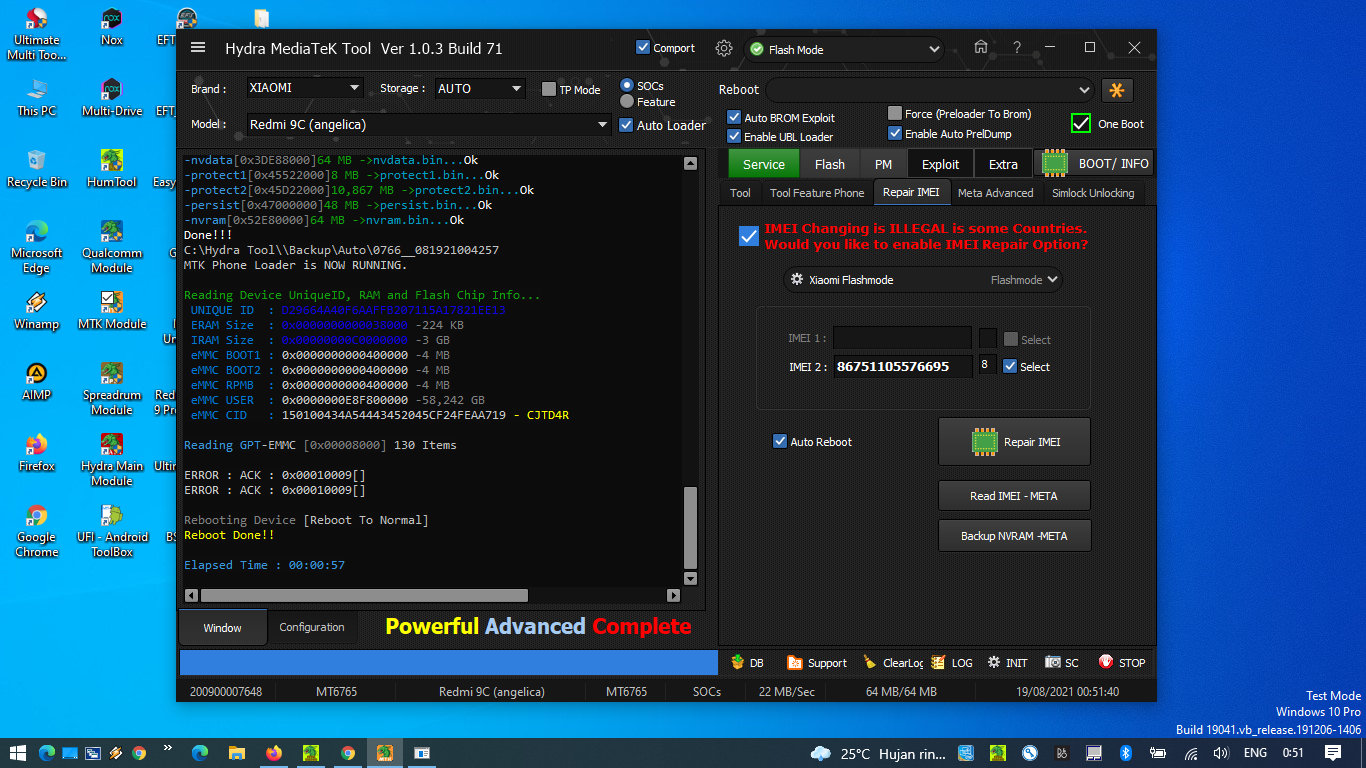This screenshot has width=1366, height=768.
Task: Switch to the Service tab
Action: pyautogui.click(x=764, y=164)
